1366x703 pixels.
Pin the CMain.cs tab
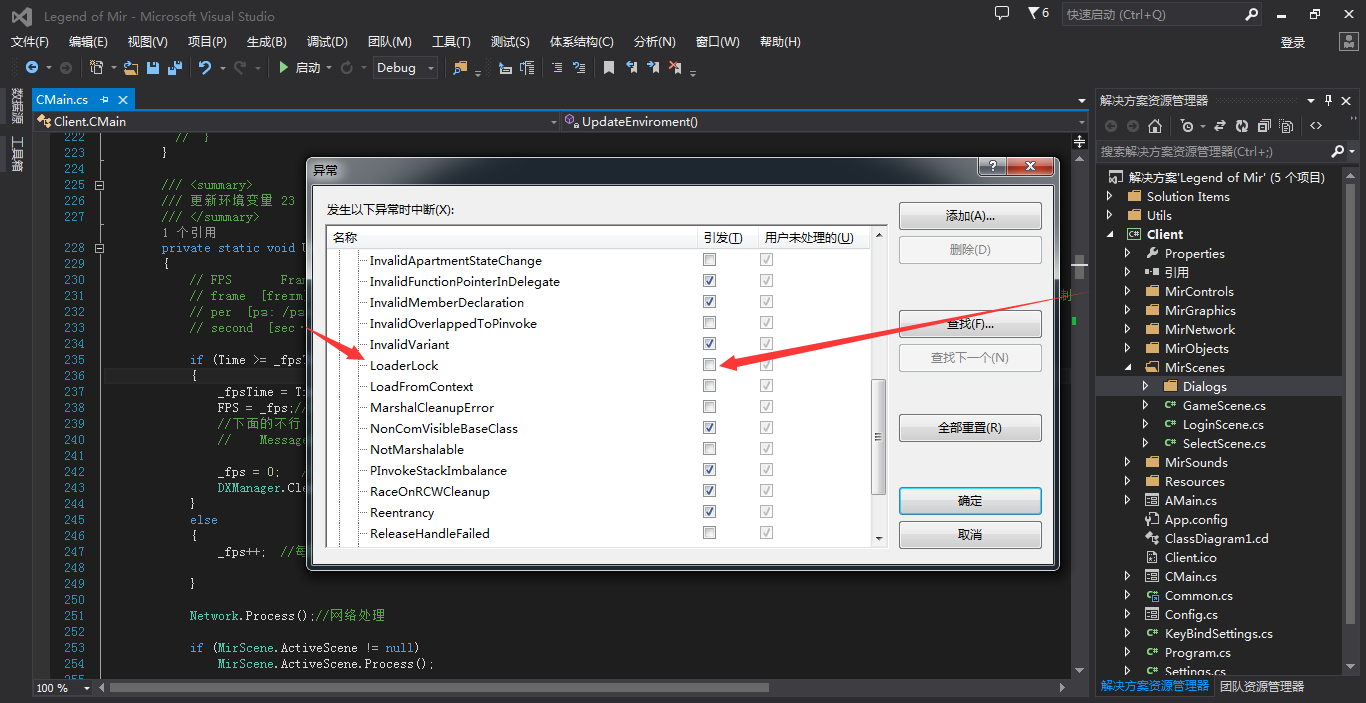pyautogui.click(x=104, y=100)
